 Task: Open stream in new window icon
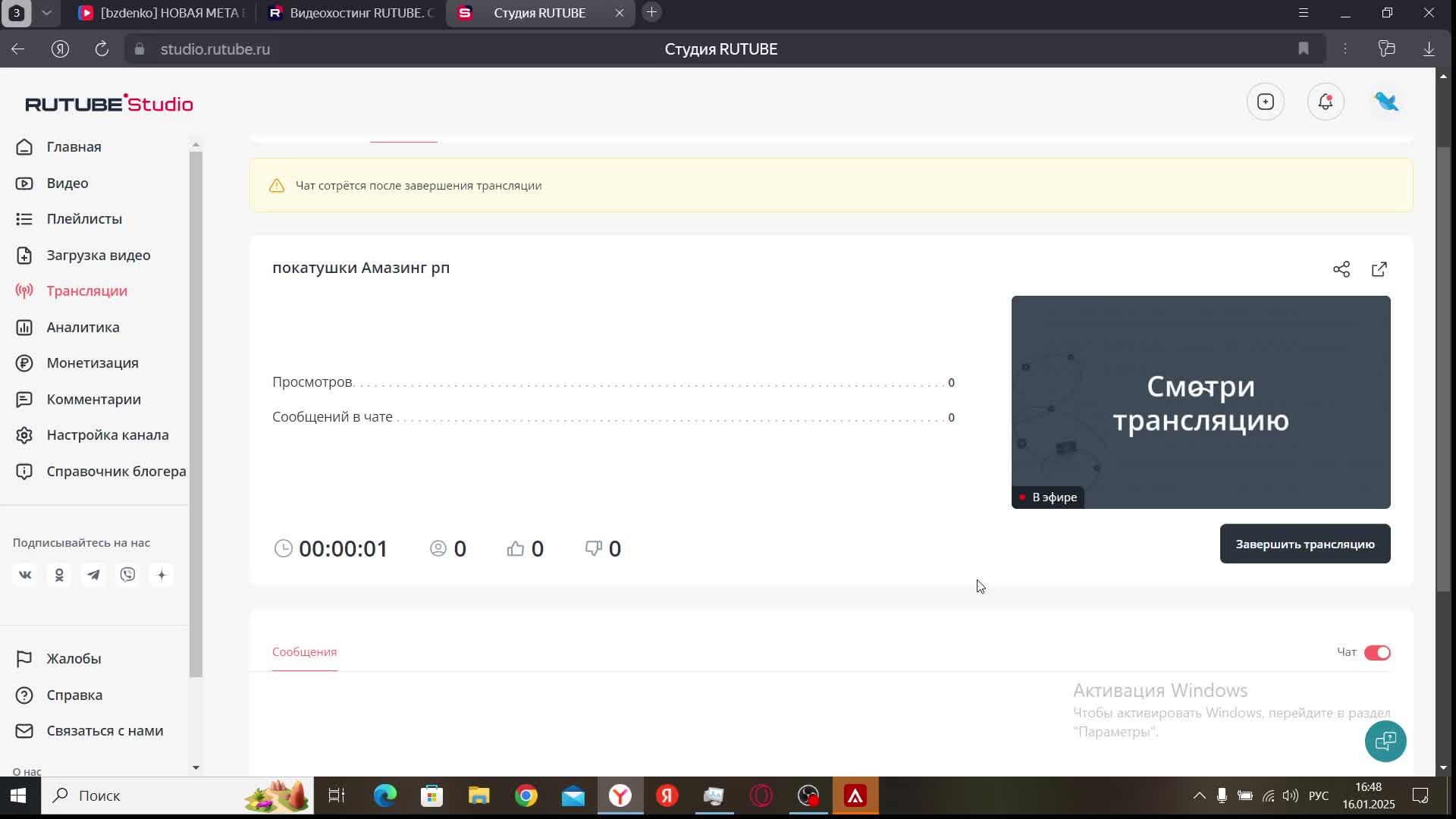pyautogui.click(x=1379, y=269)
